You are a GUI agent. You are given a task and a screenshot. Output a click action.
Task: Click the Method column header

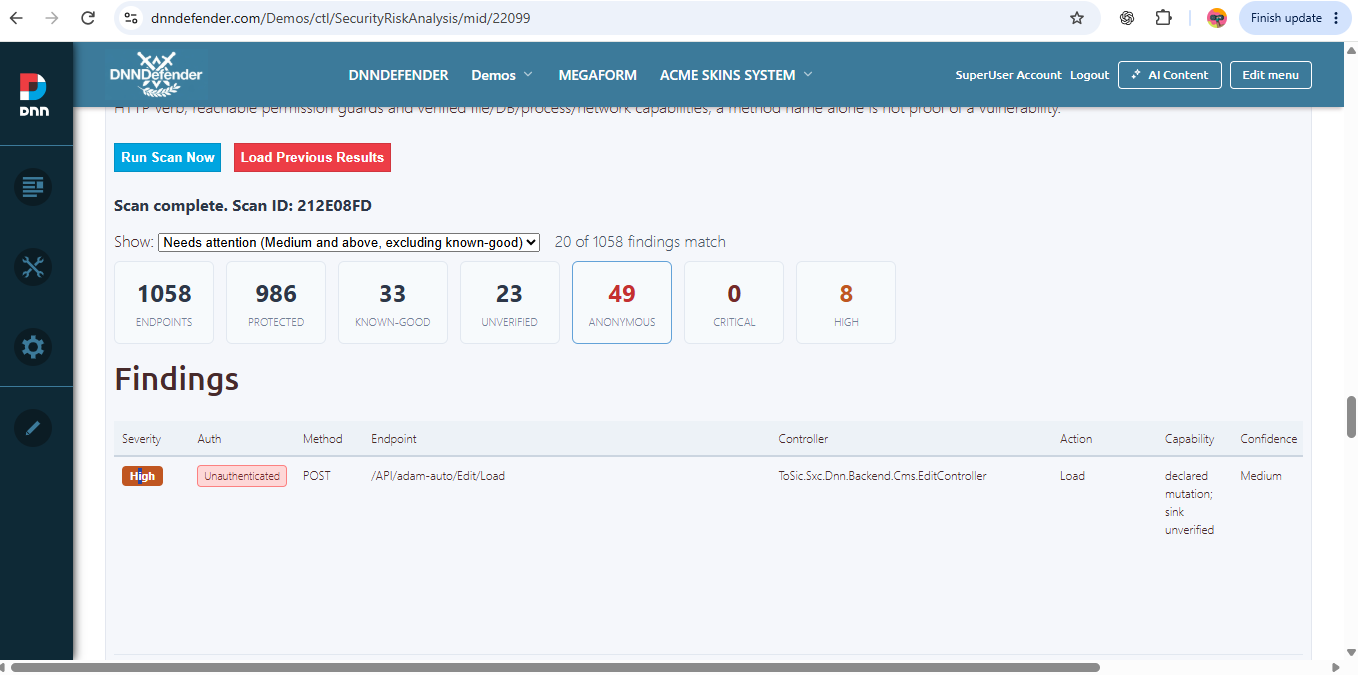[322, 439]
